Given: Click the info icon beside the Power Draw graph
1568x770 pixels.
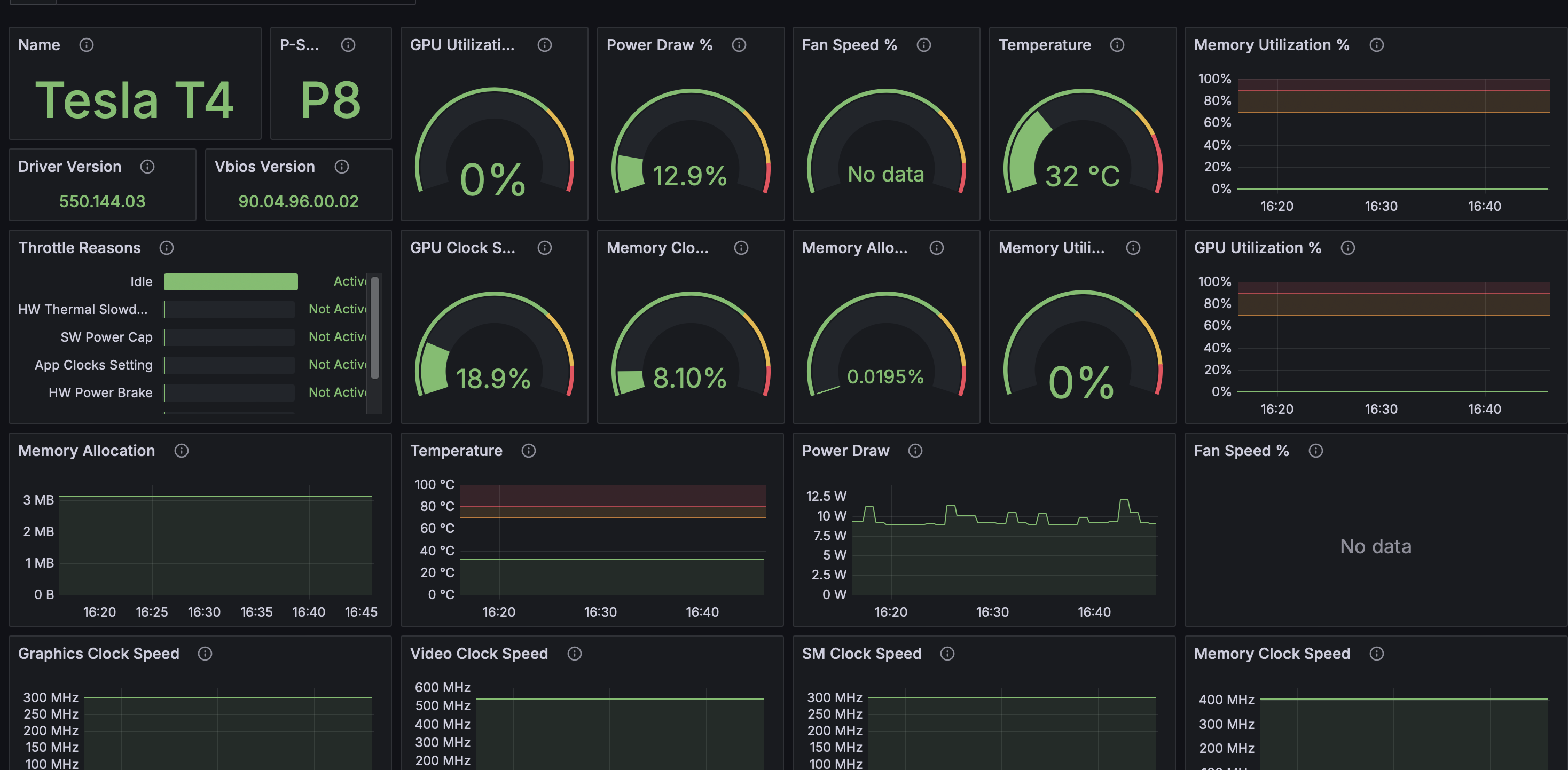Looking at the screenshot, I should coord(915,451).
